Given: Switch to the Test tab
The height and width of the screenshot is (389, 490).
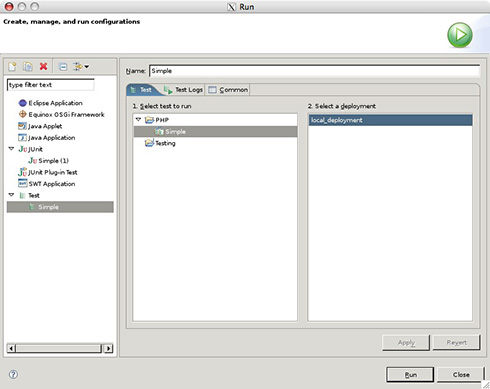Looking at the screenshot, I should point(143,90).
